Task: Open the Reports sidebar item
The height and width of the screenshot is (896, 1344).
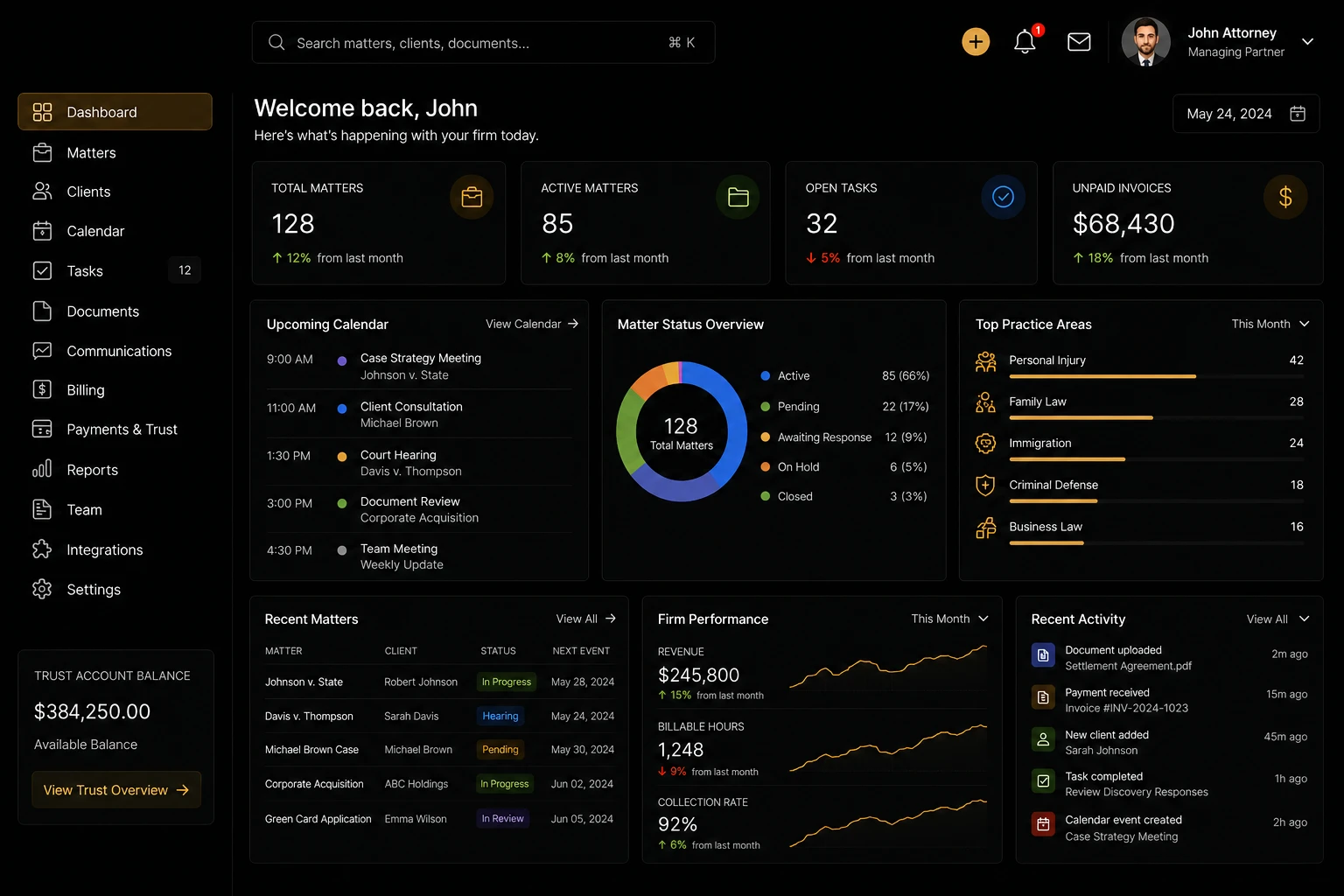Action: pos(115,469)
